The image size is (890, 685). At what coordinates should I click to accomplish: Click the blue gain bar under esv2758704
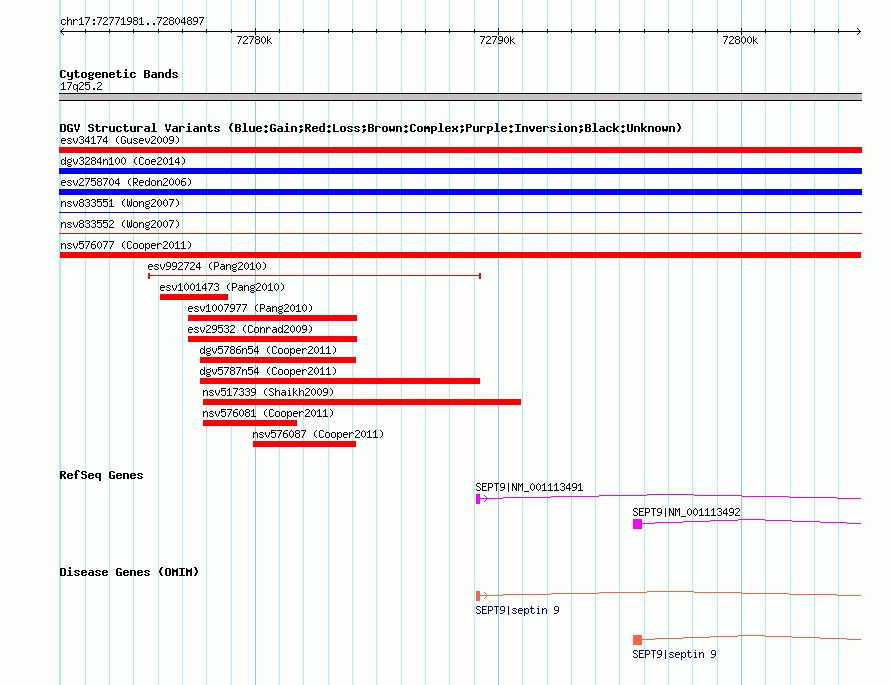pos(460,192)
